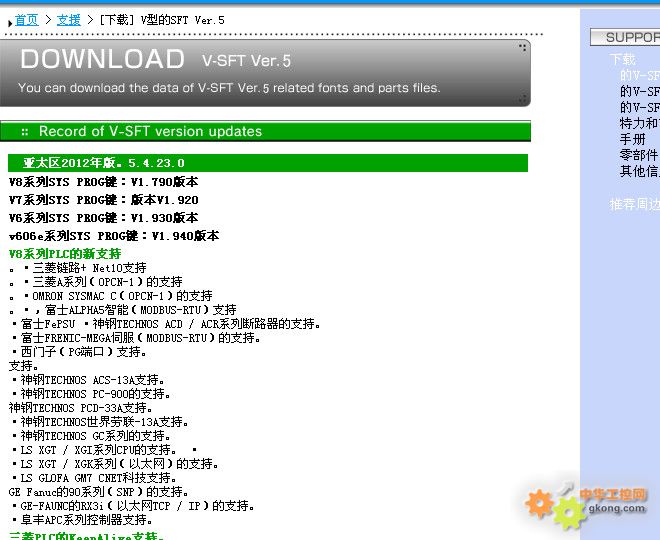This screenshot has width=660, height=540.
Task: Click the SUPPORT sidebar header button
Action: 625,37
